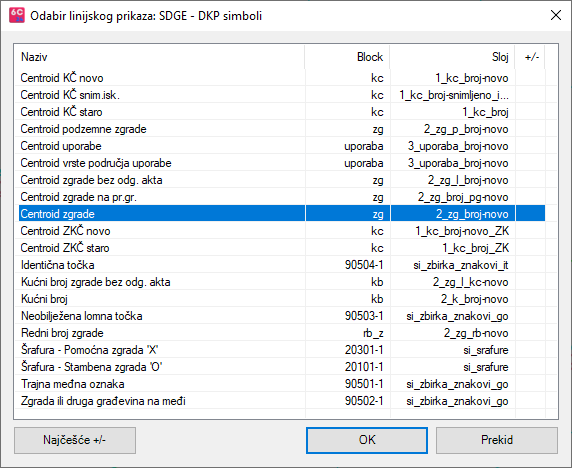572x468 pixels.
Task: Select the Centroid podzemne zgrade entry
Action: 282,129
